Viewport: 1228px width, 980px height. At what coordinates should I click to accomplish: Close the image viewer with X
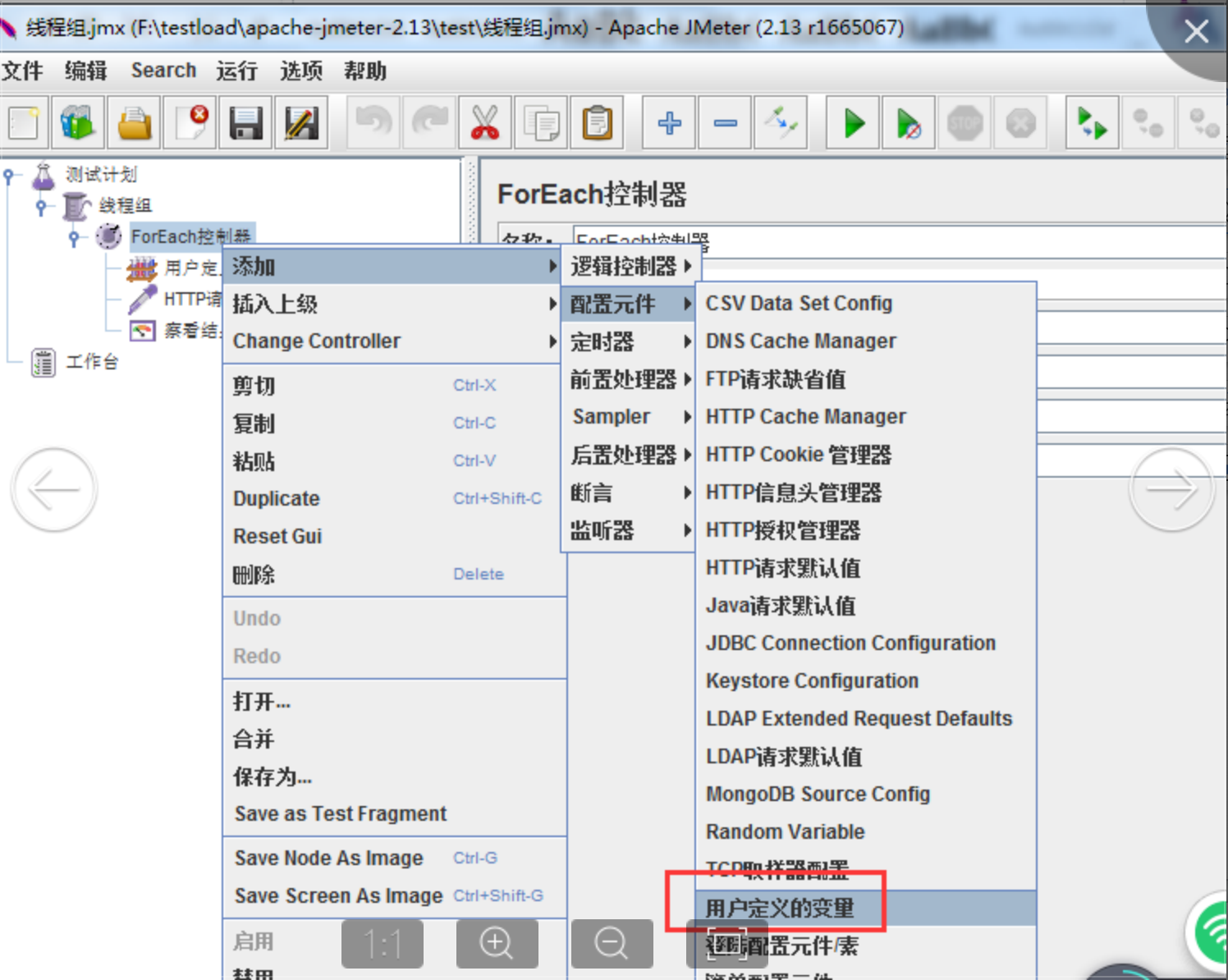click(1196, 31)
